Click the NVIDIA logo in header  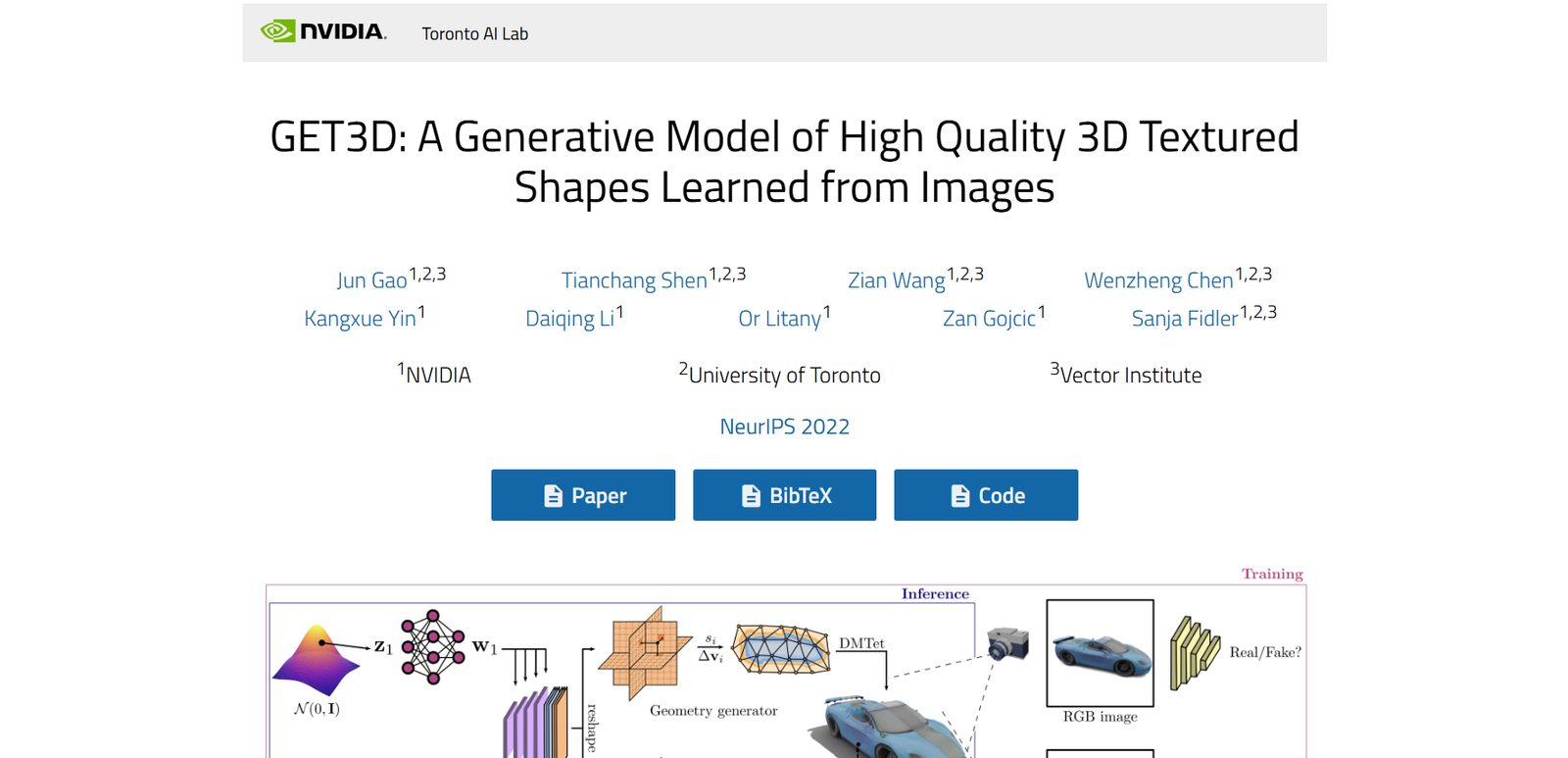pos(323,32)
